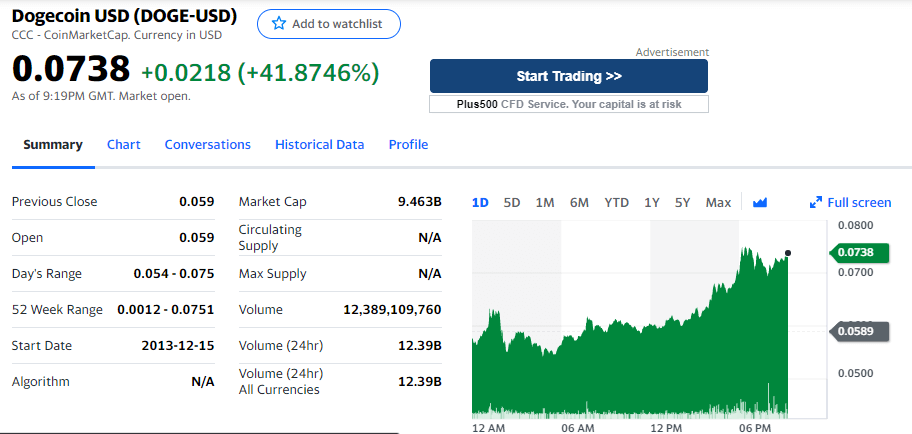Select the Summary tab
The height and width of the screenshot is (434, 912).
(53, 145)
